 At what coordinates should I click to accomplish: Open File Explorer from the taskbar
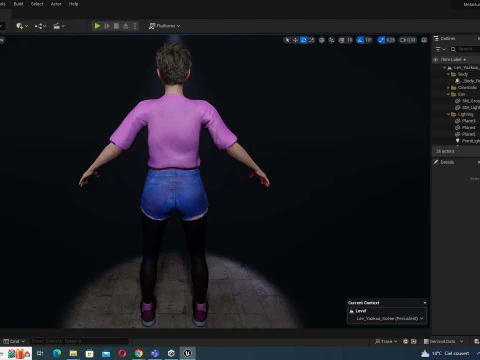pyautogui.click(x=73, y=353)
